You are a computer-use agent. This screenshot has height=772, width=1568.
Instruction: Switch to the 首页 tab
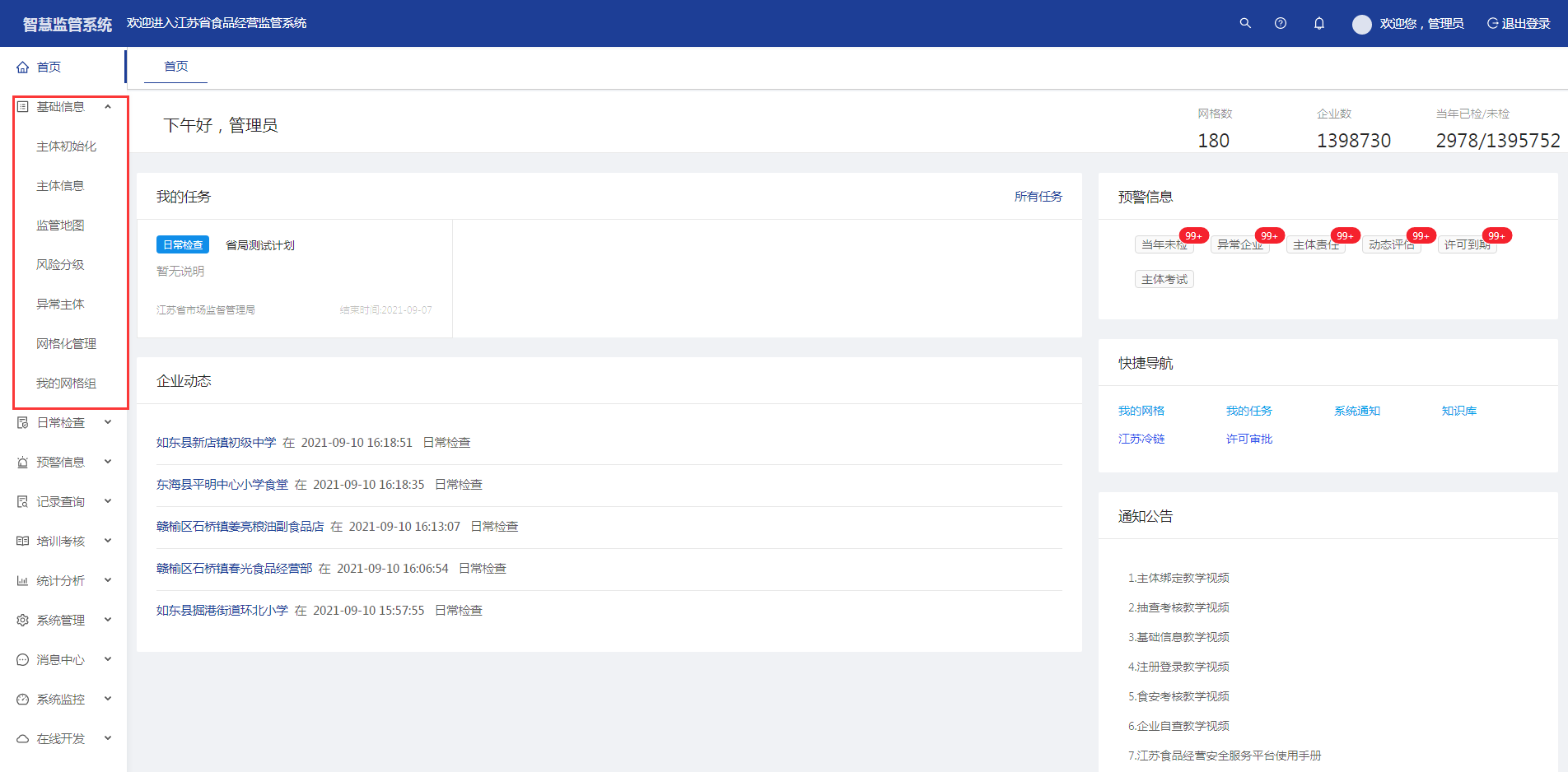pyautogui.click(x=175, y=67)
